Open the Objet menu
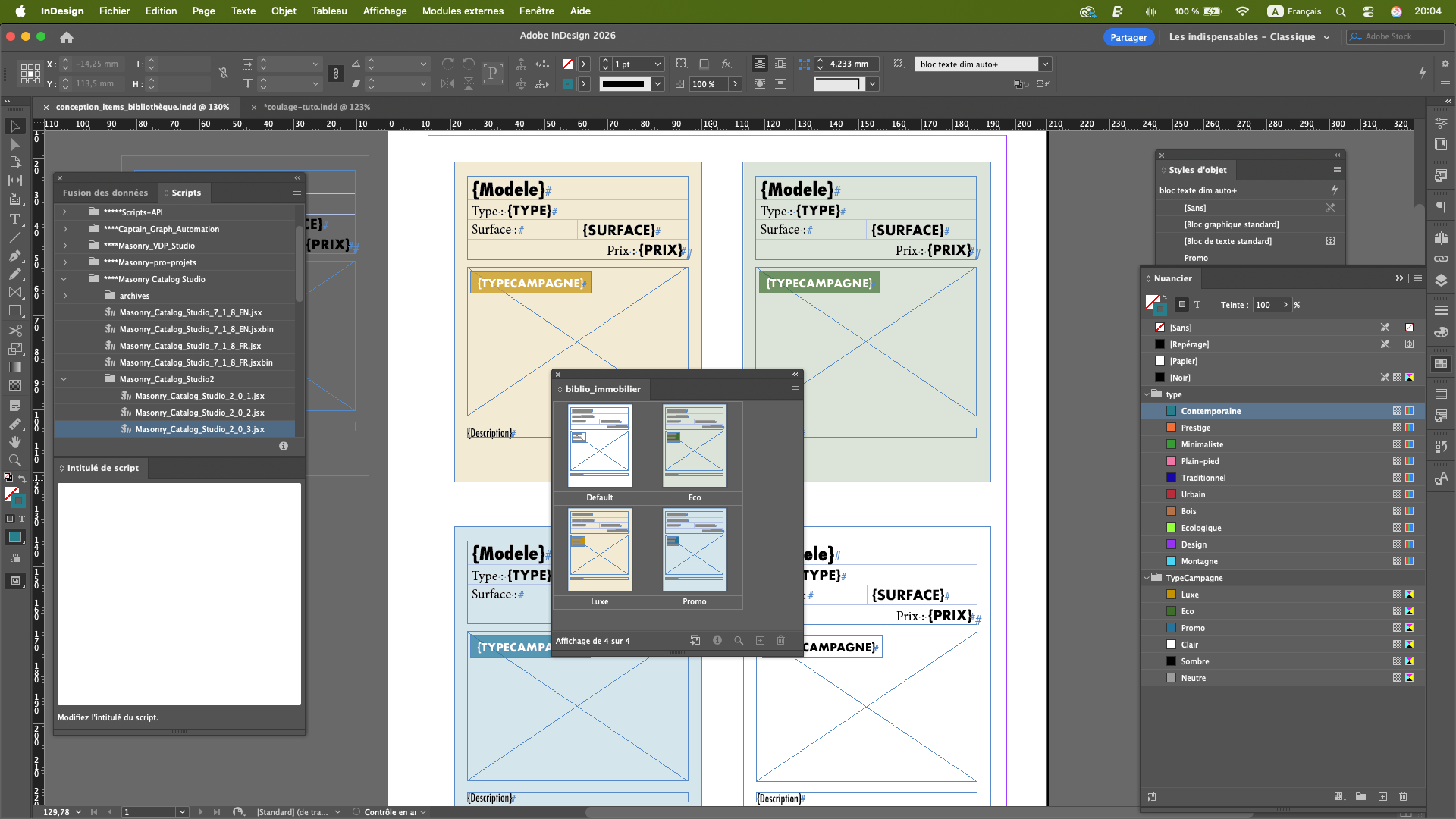The width and height of the screenshot is (1456, 819). tap(284, 11)
